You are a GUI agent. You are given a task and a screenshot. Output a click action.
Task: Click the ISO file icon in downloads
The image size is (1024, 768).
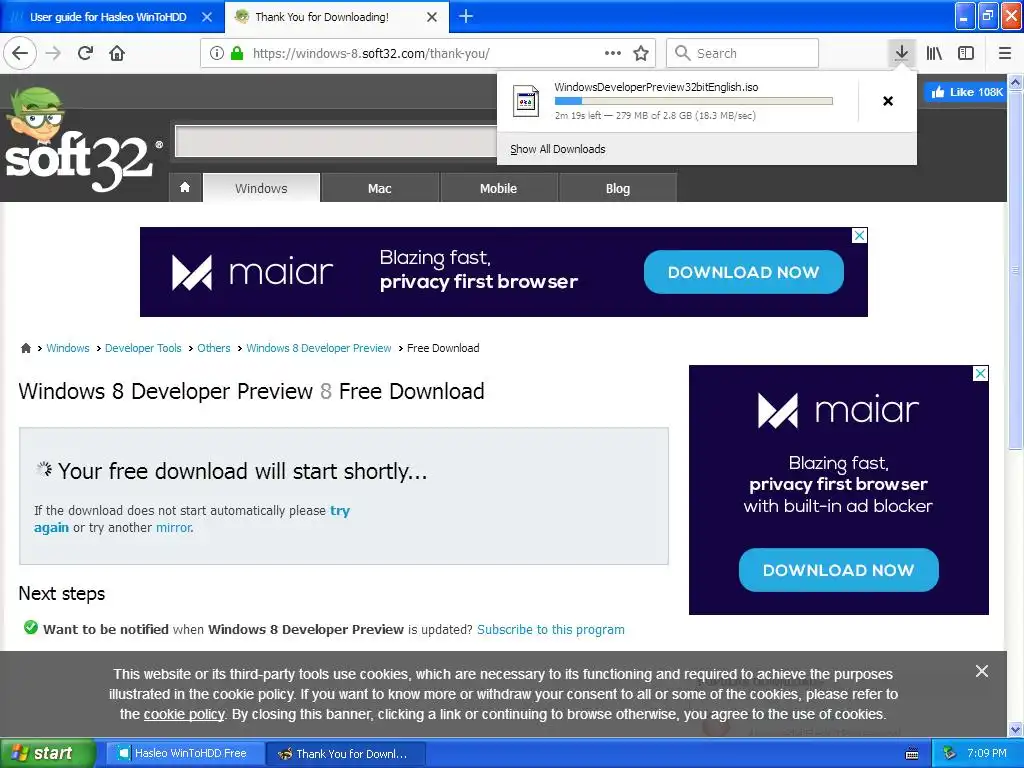pyautogui.click(x=526, y=101)
